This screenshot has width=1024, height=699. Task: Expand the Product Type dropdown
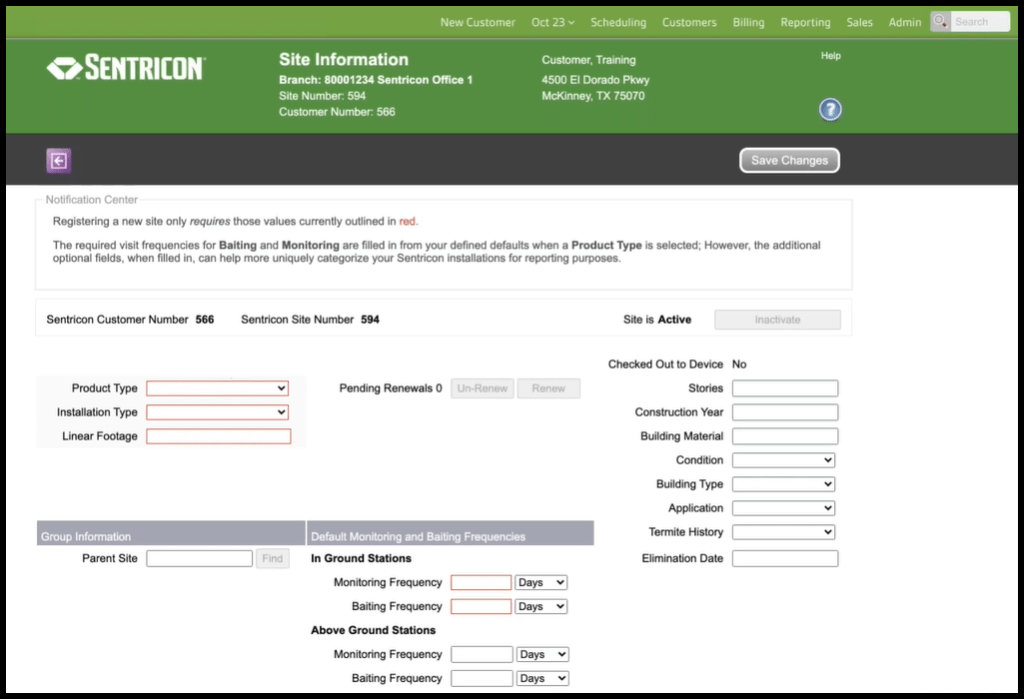click(217, 388)
